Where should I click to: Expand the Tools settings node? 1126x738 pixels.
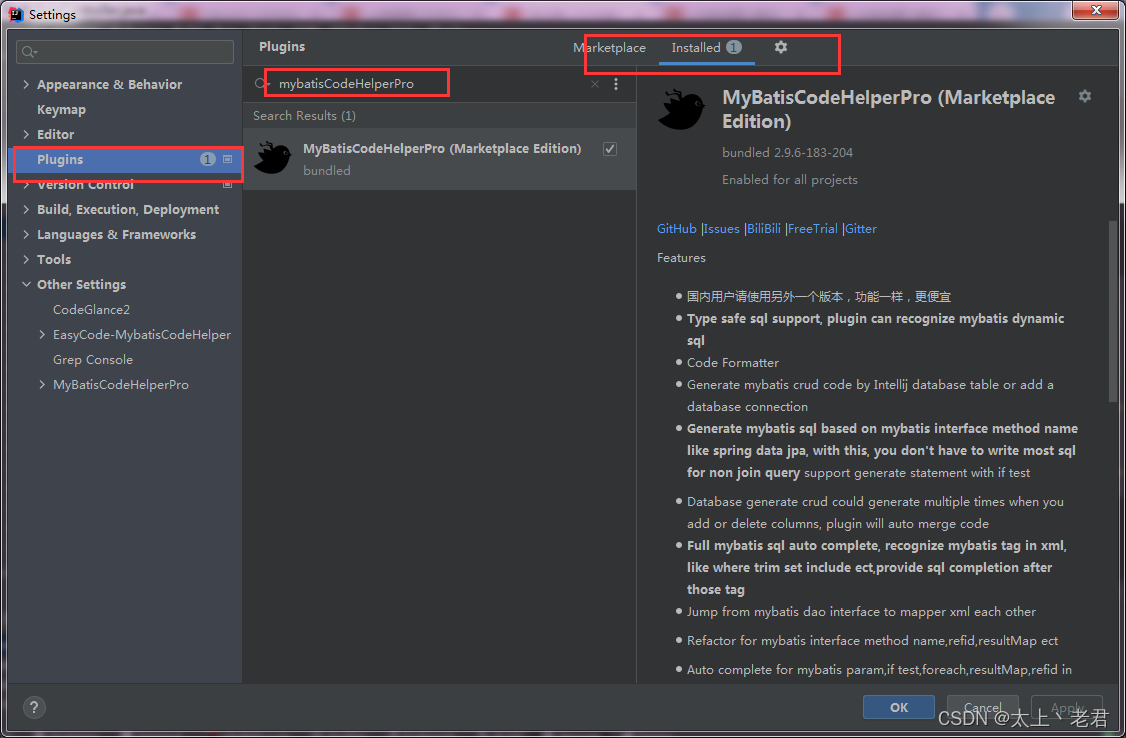click(26, 259)
